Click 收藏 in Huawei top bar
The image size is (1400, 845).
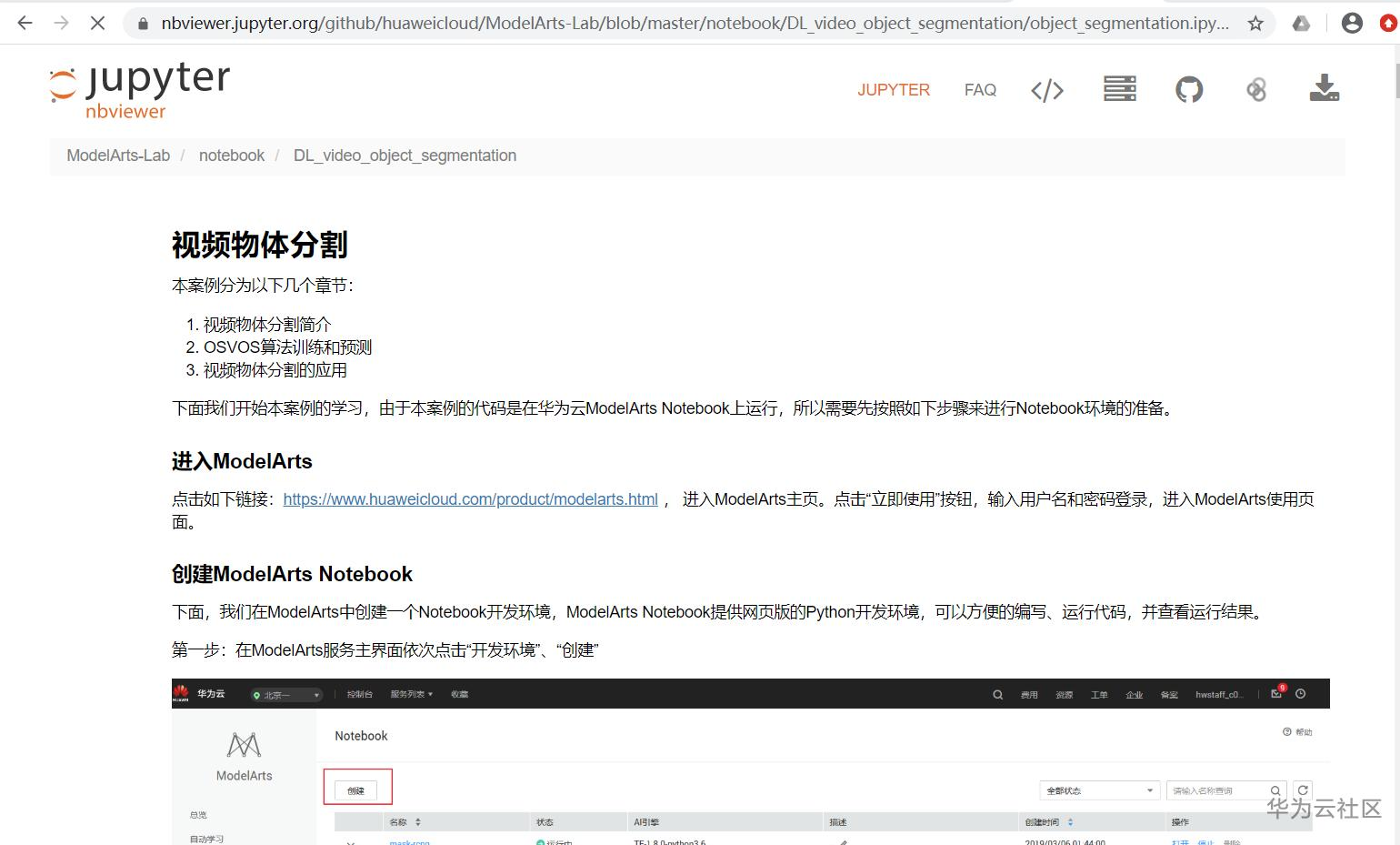[460, 694]
